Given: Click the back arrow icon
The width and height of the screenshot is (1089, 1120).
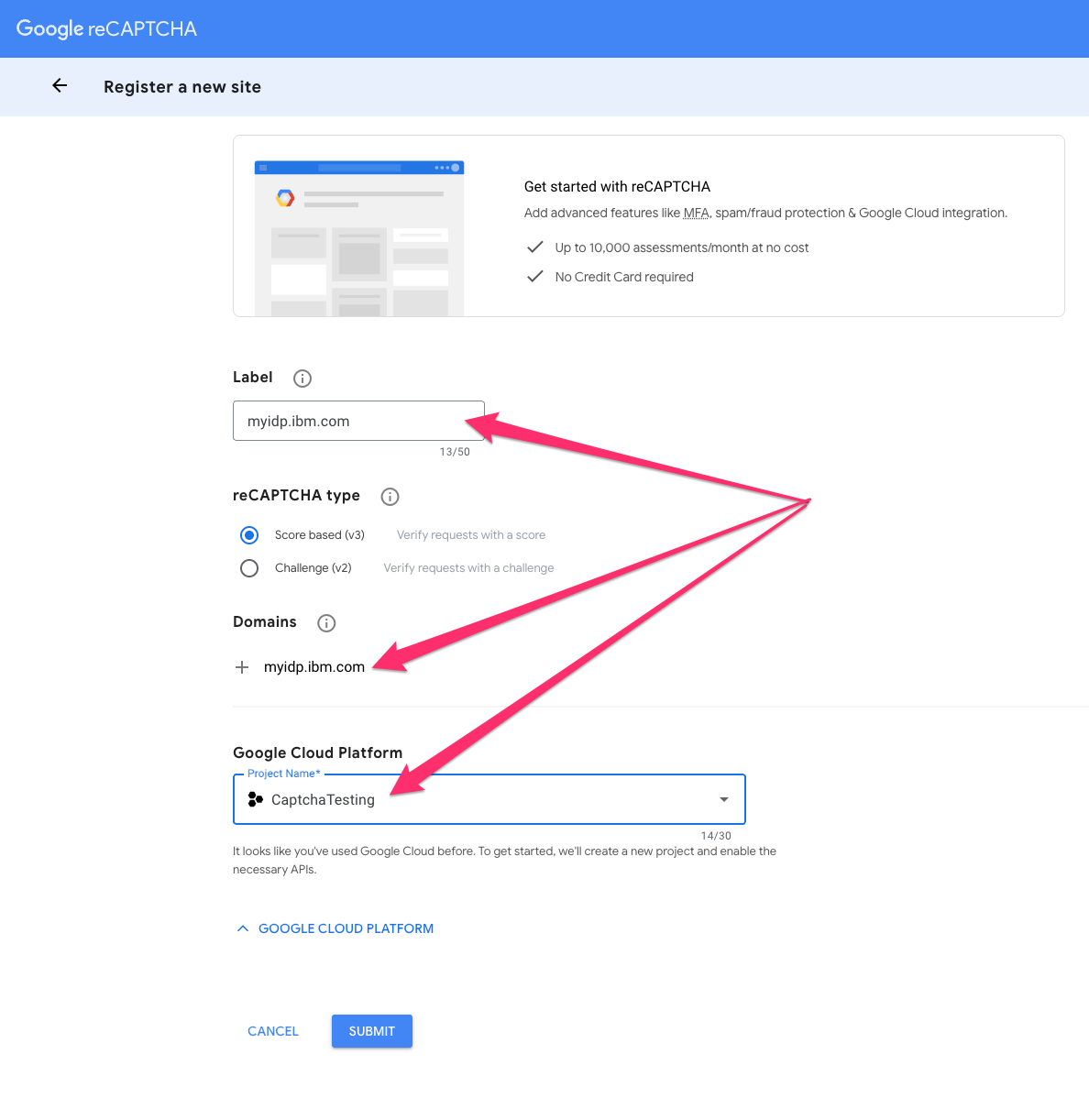Looking at the screenshot, I should click(x=60, y=85).
